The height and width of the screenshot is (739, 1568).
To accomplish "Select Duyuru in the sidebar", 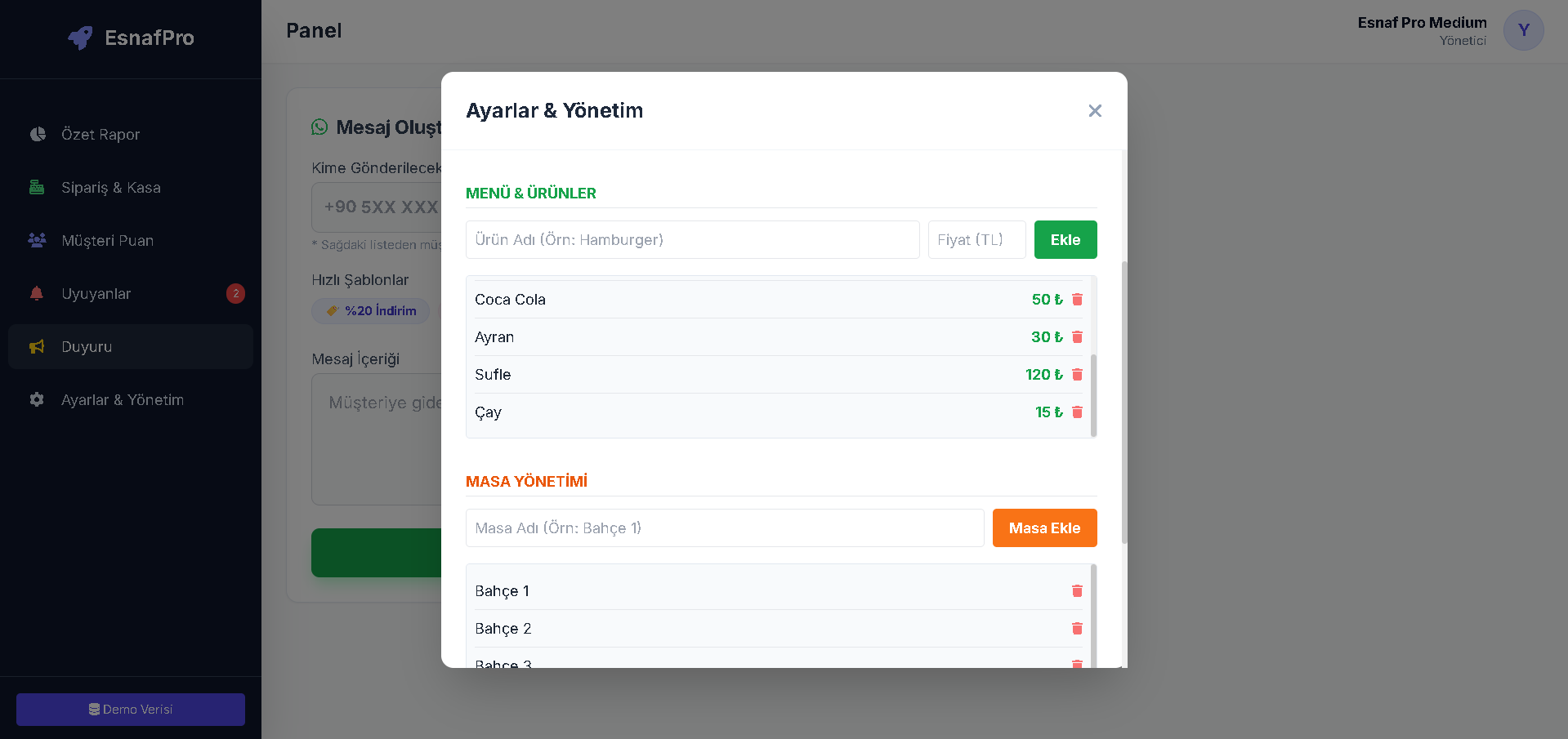I will pyautogui.click(x=87, y=347).
